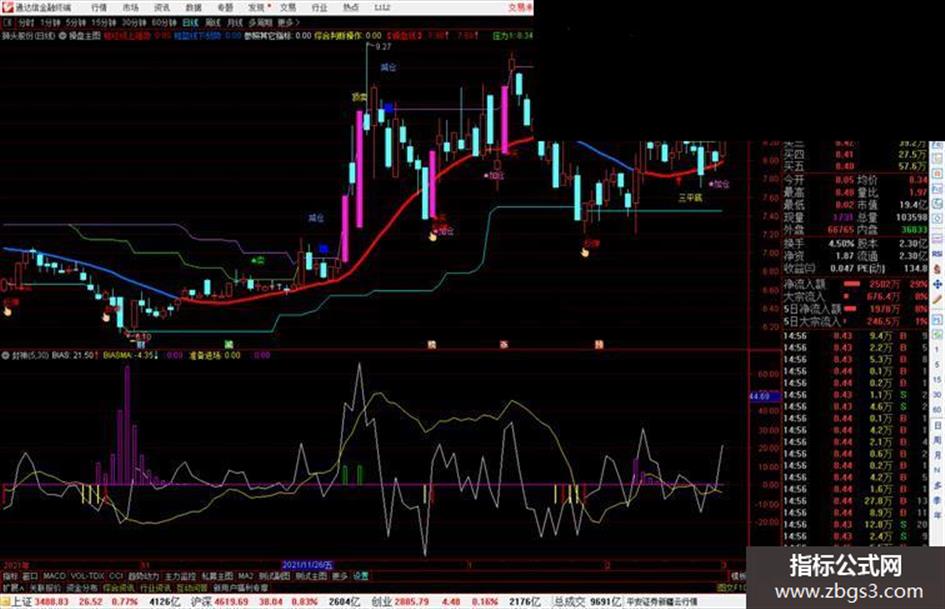Open the 行业资讯 tab

[x=155, y=587]
